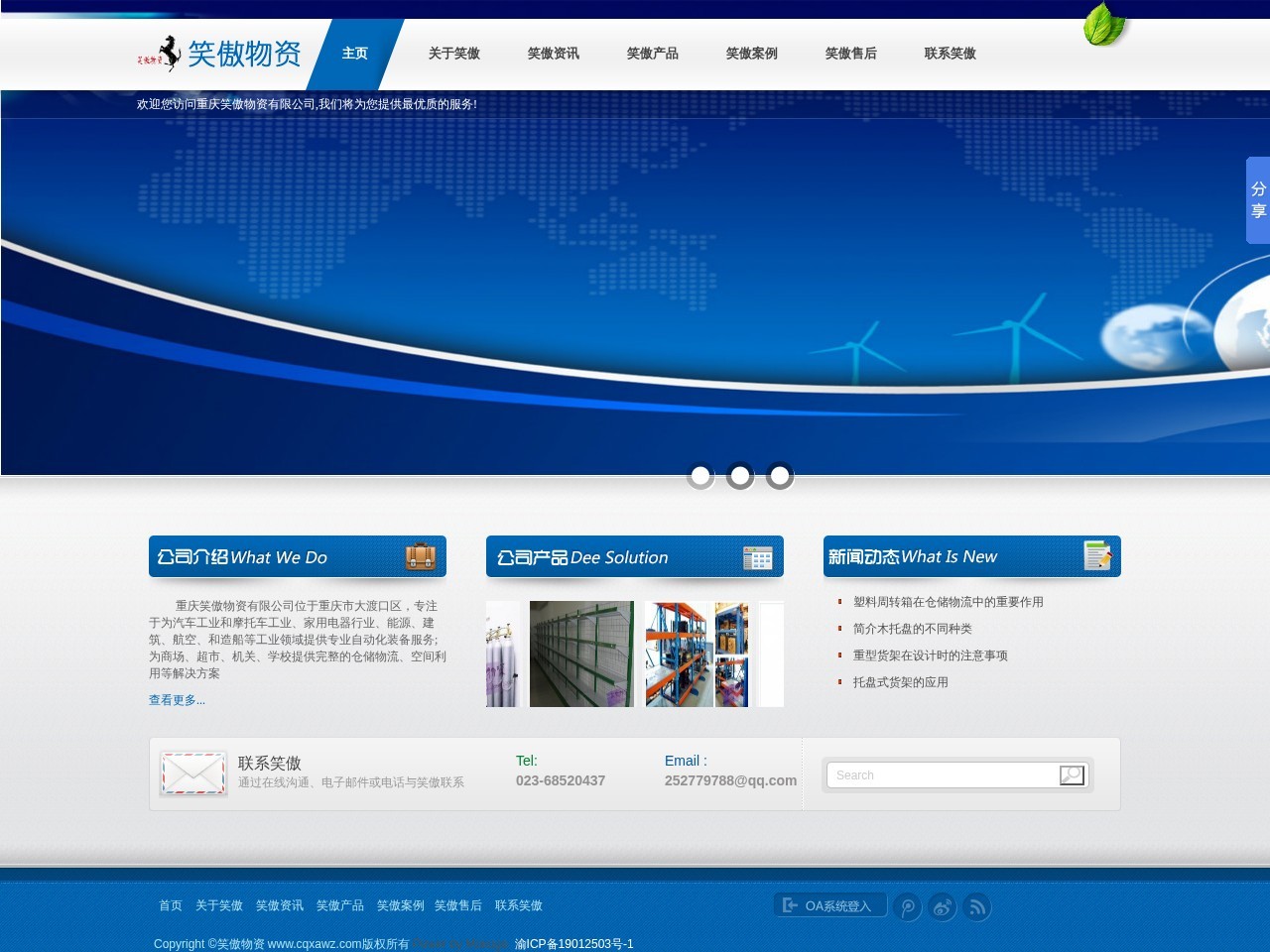Select the second banner slide dot
Viewport: 1270px width, 952px height.
coord(740,476)
